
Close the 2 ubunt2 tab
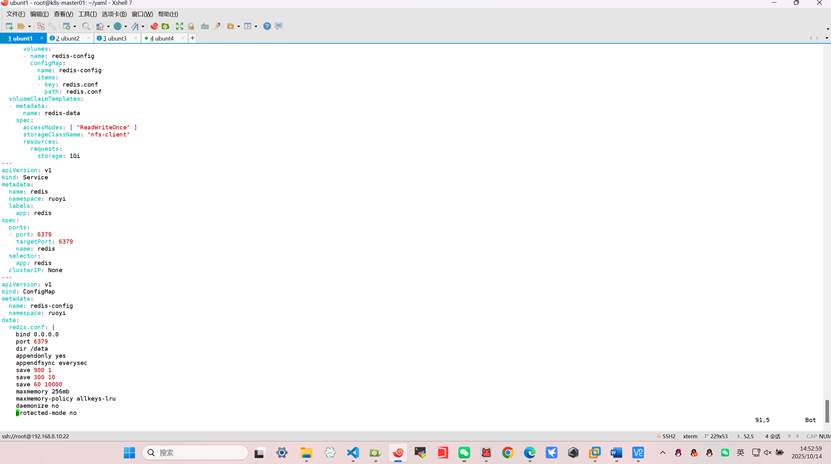[89, 38]
